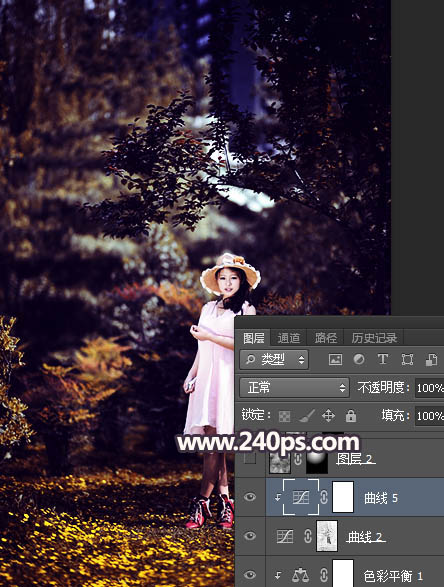The height and width of the screenshot is (587, 444).
Task: Lock image pixels brush icon
Action: click(x=307, y=416)
